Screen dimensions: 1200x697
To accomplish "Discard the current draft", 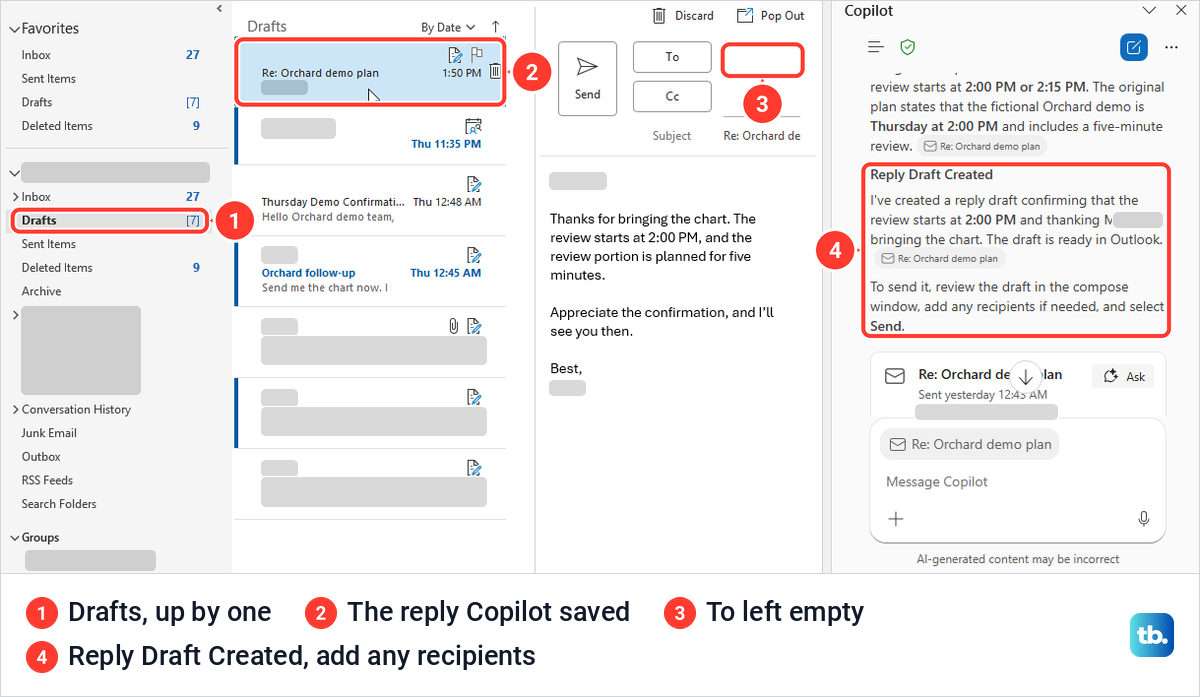I will click(x=683, y=15).
